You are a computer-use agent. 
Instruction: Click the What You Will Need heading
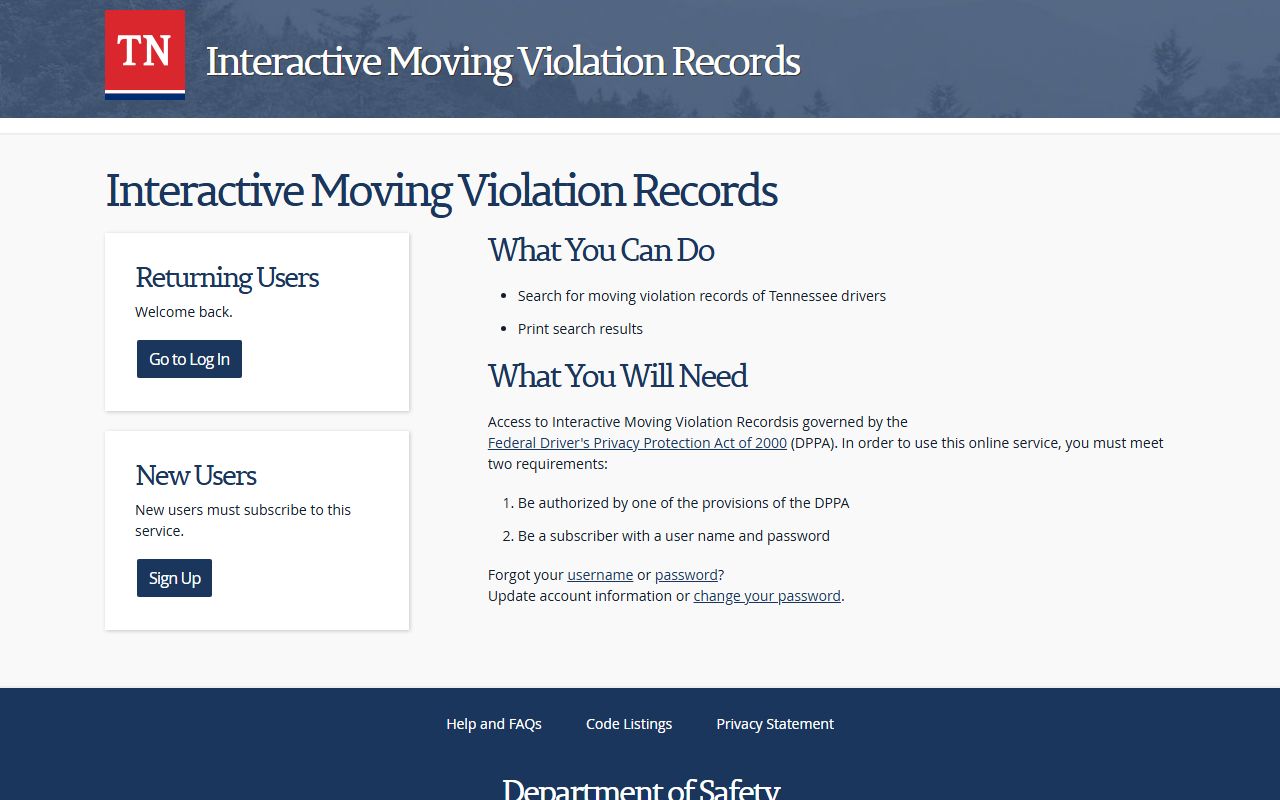[x=618, y=376]
